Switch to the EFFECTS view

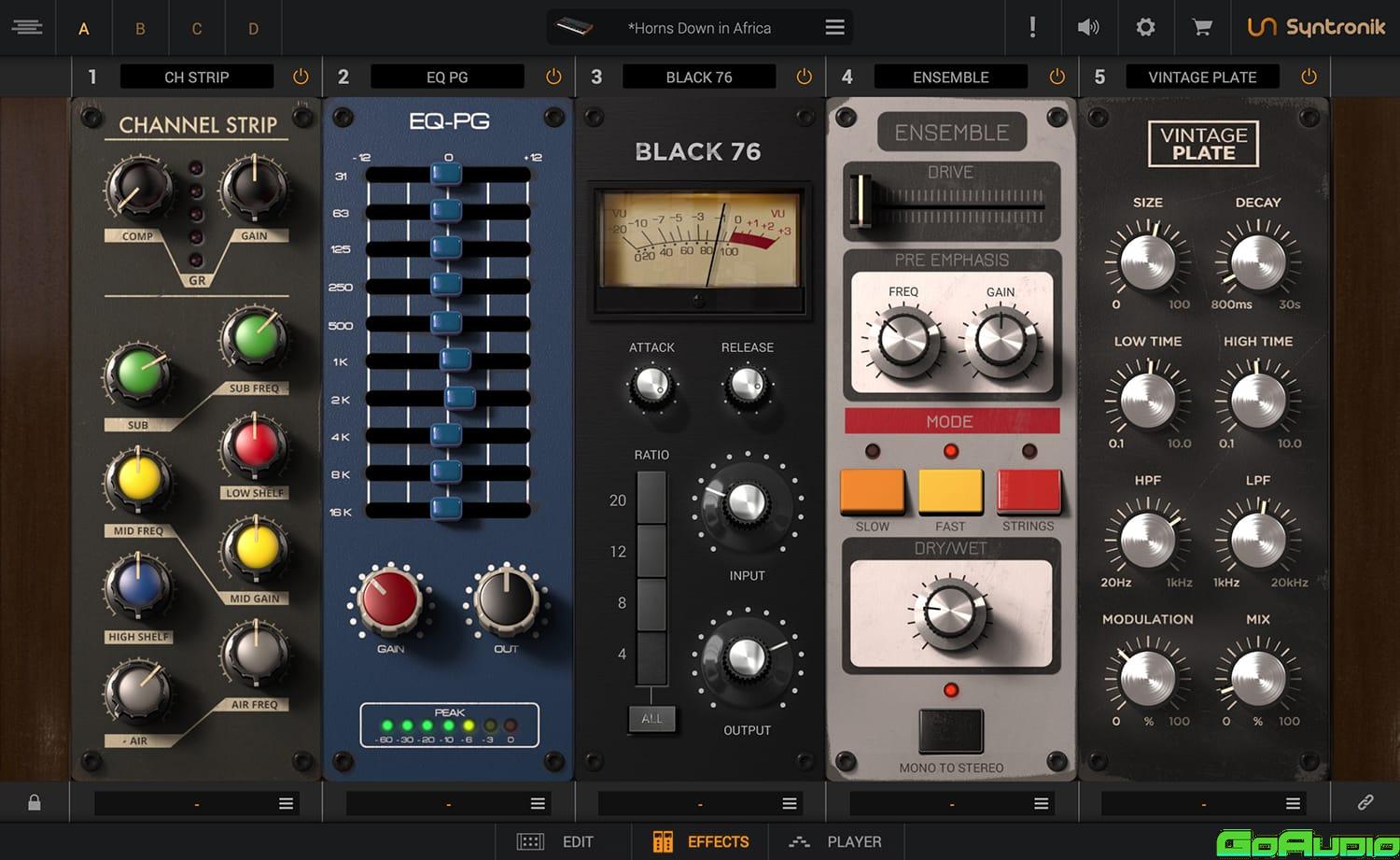(701, 841)
